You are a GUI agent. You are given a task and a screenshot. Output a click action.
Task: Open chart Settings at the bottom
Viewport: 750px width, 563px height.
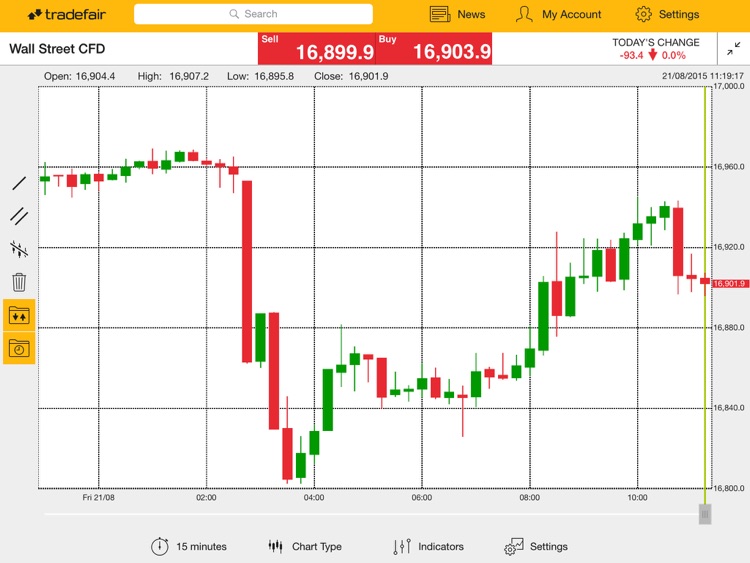(536, 546)
